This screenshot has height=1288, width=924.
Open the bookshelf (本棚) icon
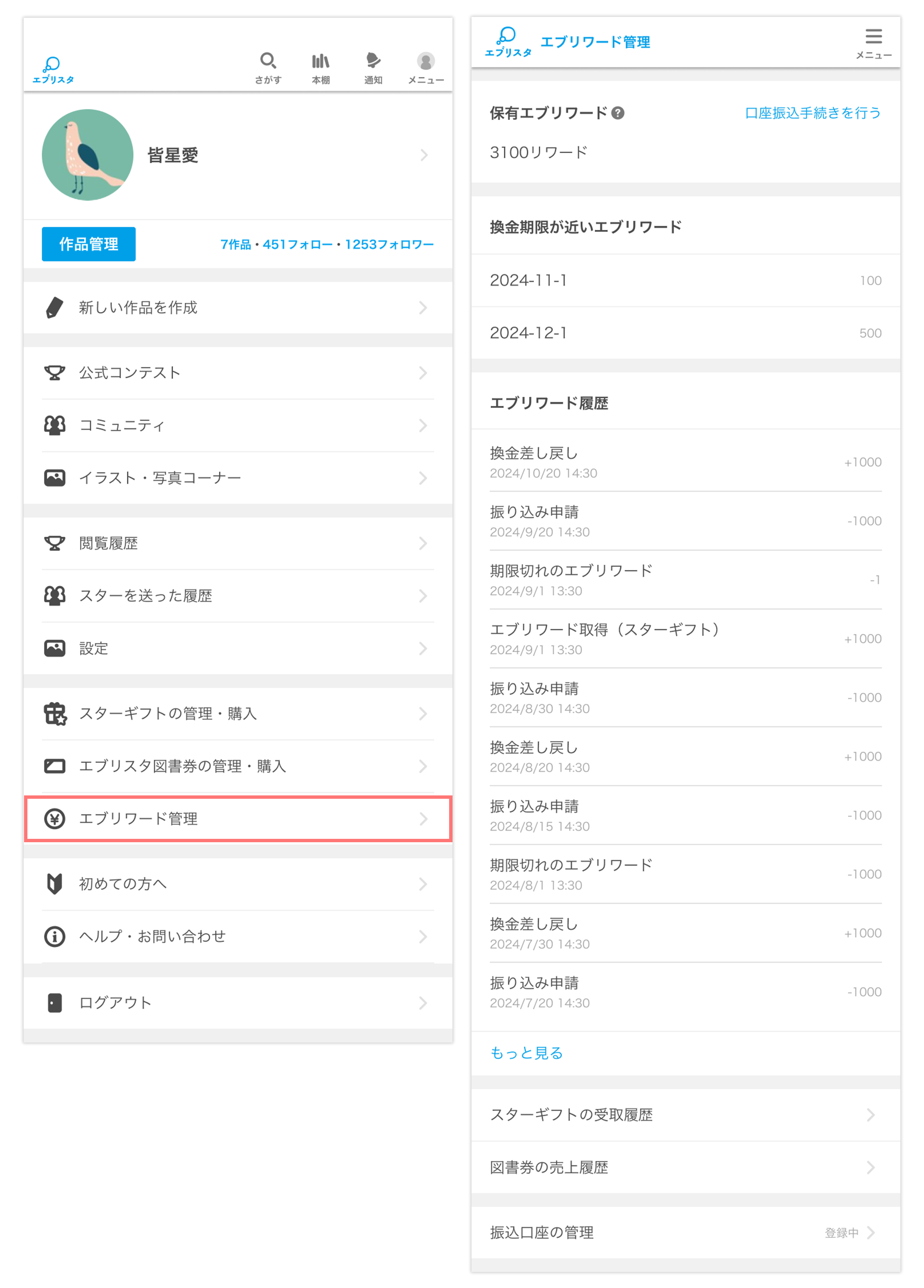point(321,61)
